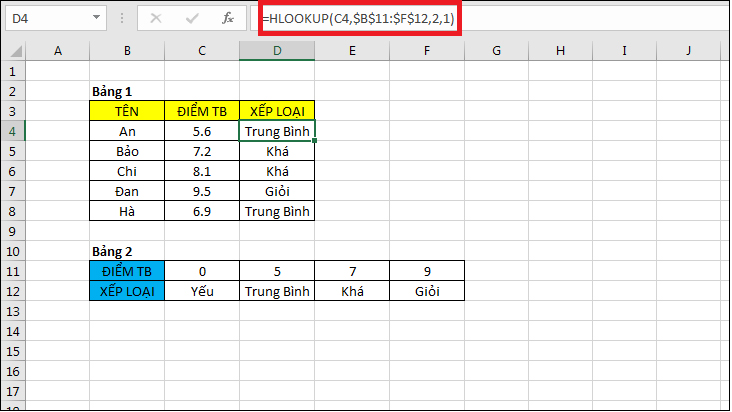Select the Yếu cell in Bảng 2
The height and width of the screenshot is (412, 732).
pyautogui.click(x=202, y=291)
